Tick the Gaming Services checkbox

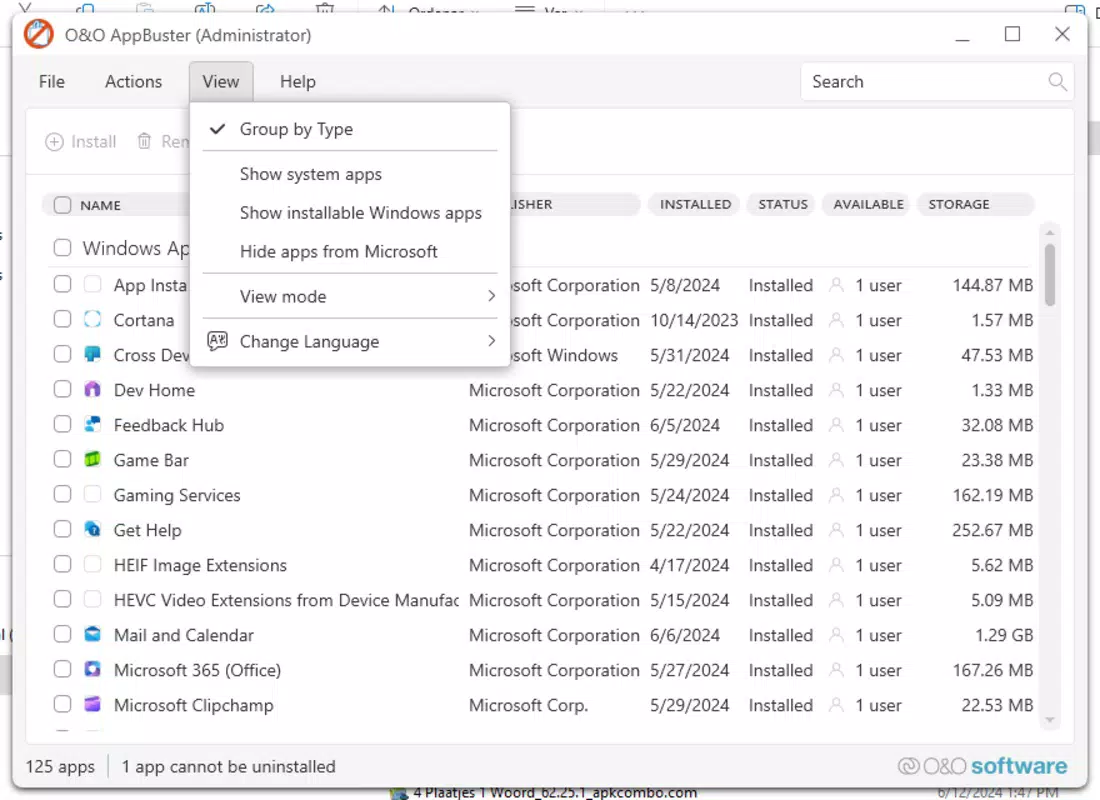tap(62, 495)
